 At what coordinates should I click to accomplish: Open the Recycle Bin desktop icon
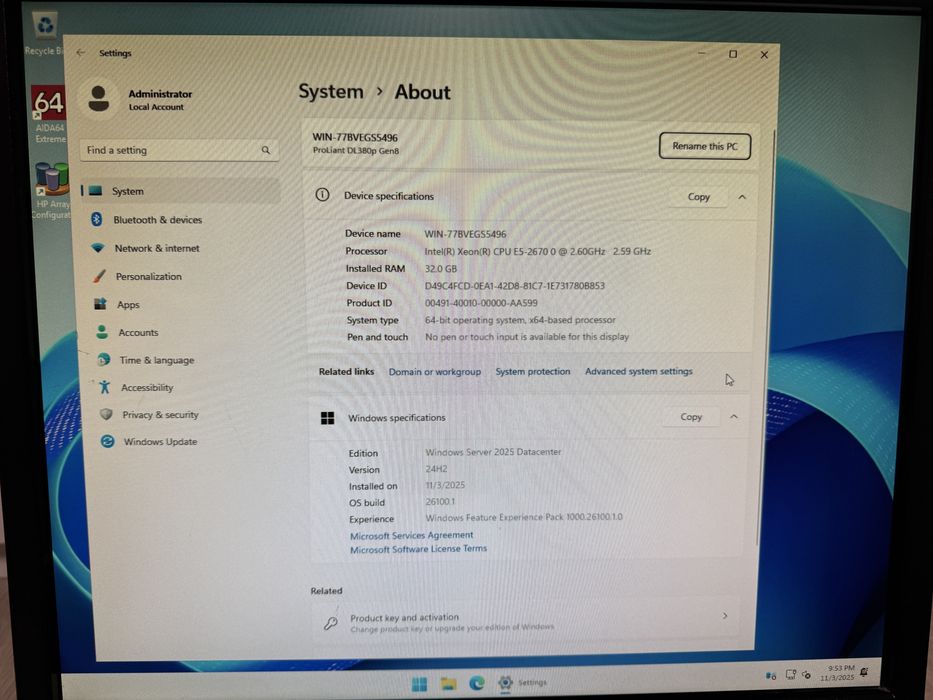(x=45, y=35)
